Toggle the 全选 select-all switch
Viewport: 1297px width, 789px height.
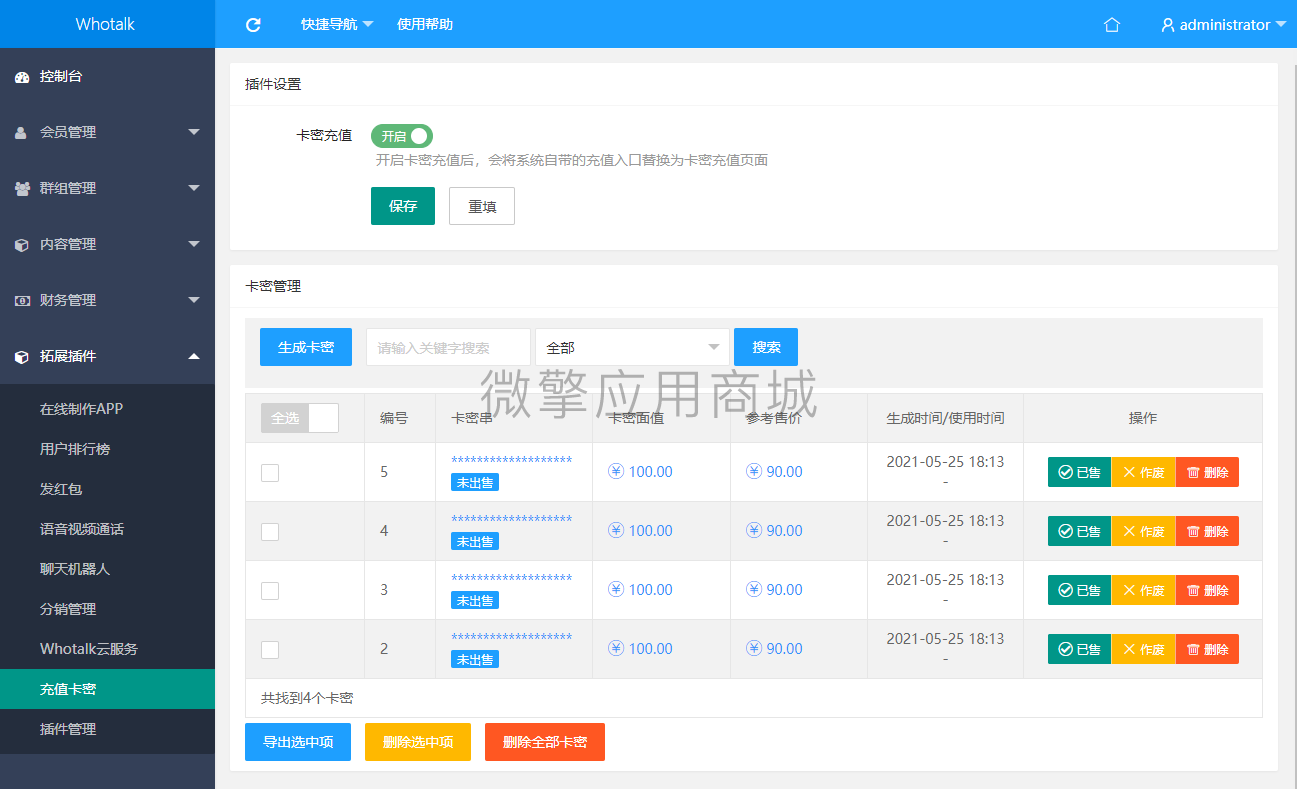300,418
